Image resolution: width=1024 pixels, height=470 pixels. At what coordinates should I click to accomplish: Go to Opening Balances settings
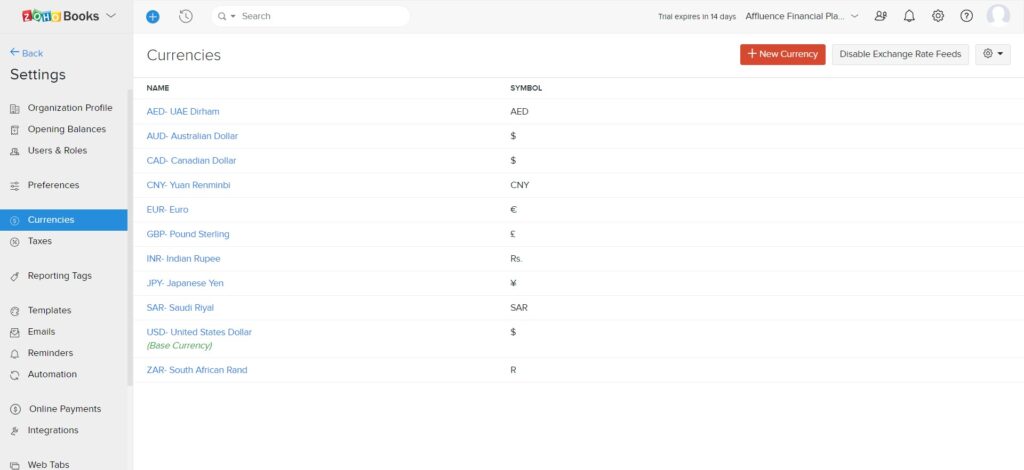click(x=67, y=129)
